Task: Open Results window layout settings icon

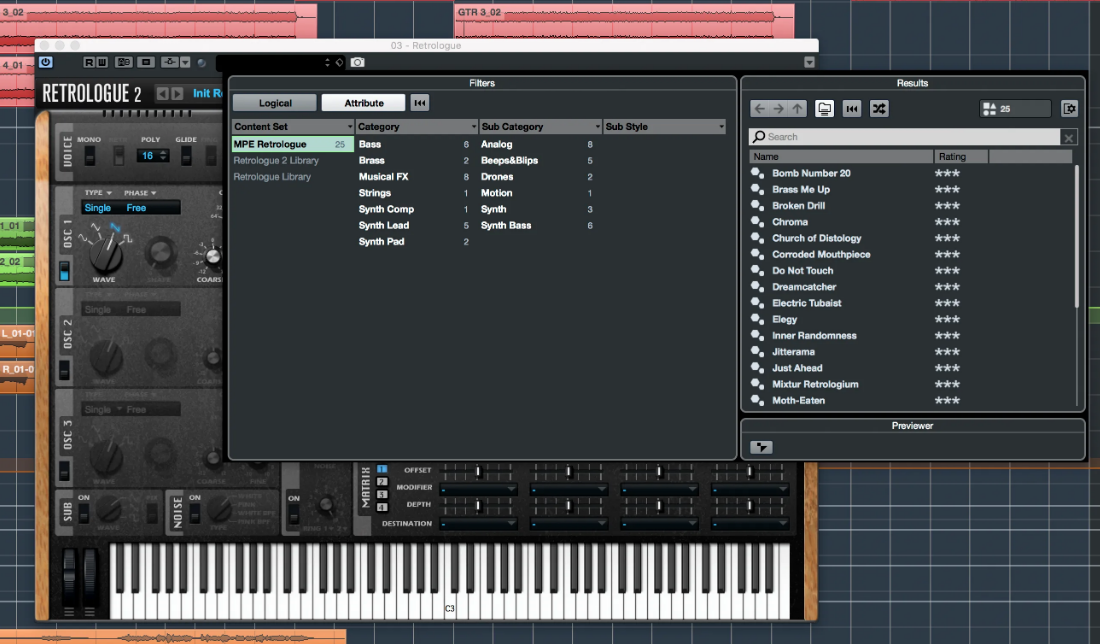Action: [1069, 109]
